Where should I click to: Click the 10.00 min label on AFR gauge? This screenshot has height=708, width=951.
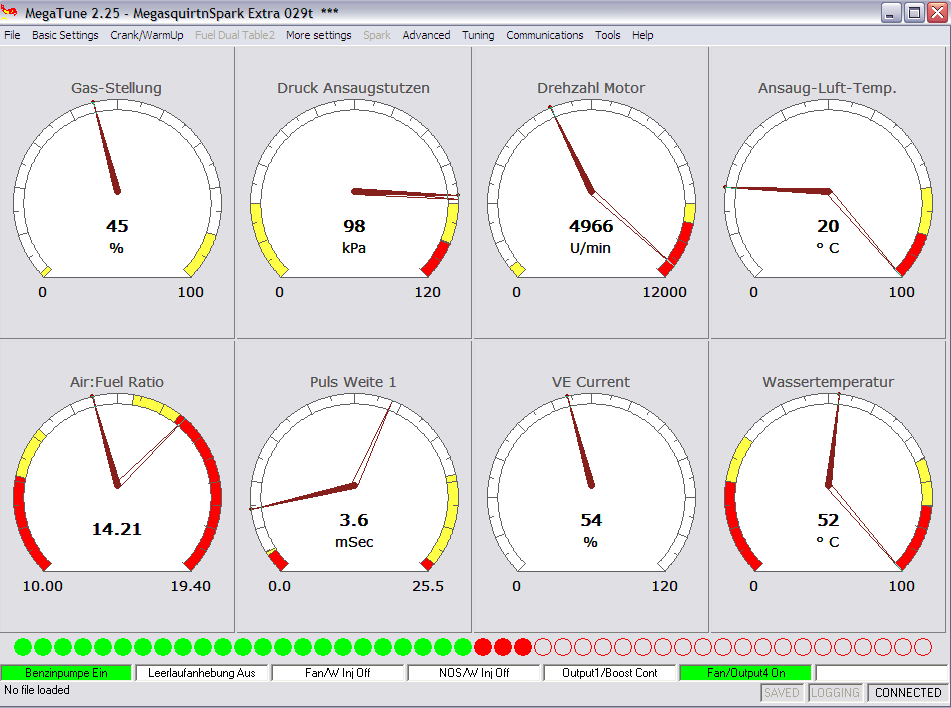point(42,586)
